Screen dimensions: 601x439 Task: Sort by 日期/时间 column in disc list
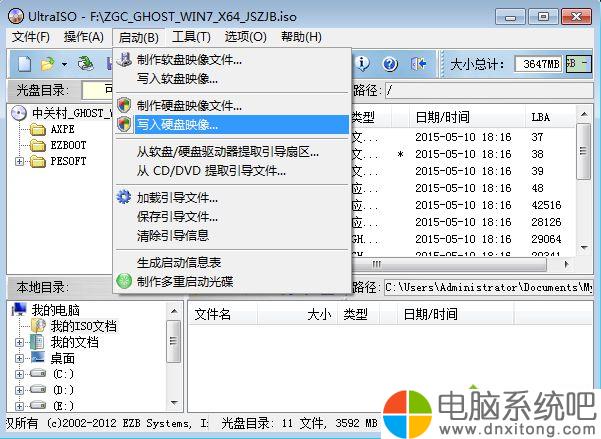[x=466, y=117]
